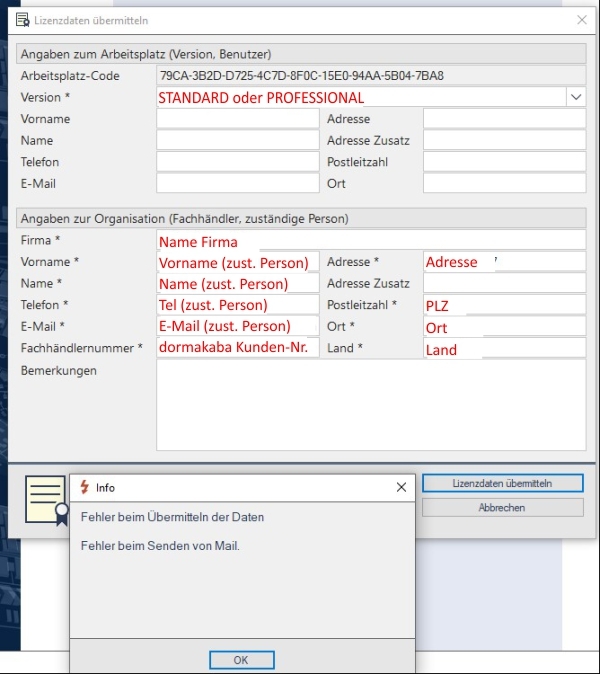Image resolution: width=600 pixels, height=674 pixels.
Task: Select the Arbeitsplatz-Code value field
Action: pos(371,75)
